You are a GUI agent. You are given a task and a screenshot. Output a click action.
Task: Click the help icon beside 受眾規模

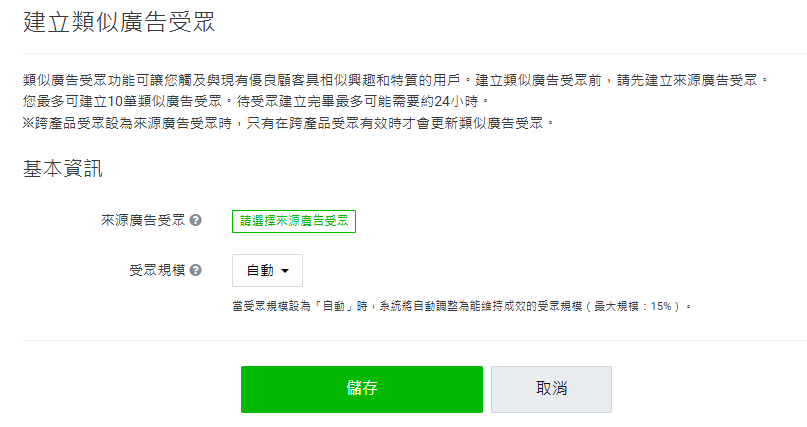pos(196,270)
